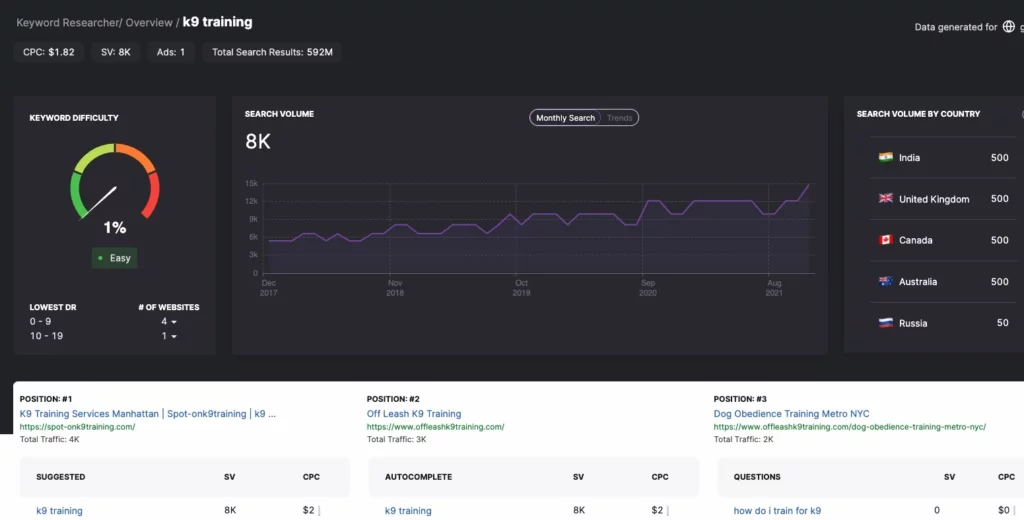1024x520 pixels.
Task: Click the Canada flag icon
Action: pyautogui.click(x=885, y=240)
